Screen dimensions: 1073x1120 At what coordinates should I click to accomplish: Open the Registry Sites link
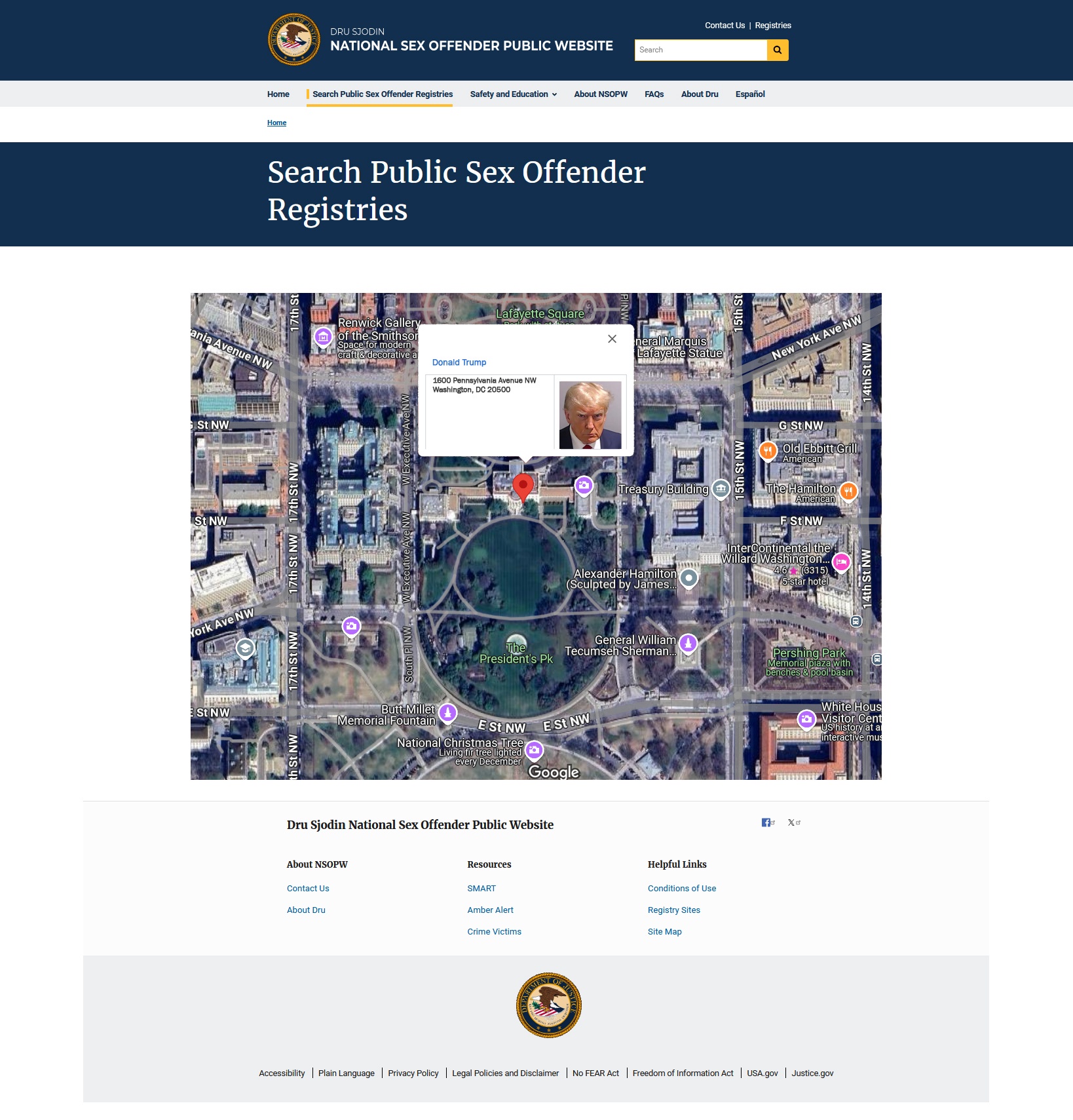(x=674, y=910)
